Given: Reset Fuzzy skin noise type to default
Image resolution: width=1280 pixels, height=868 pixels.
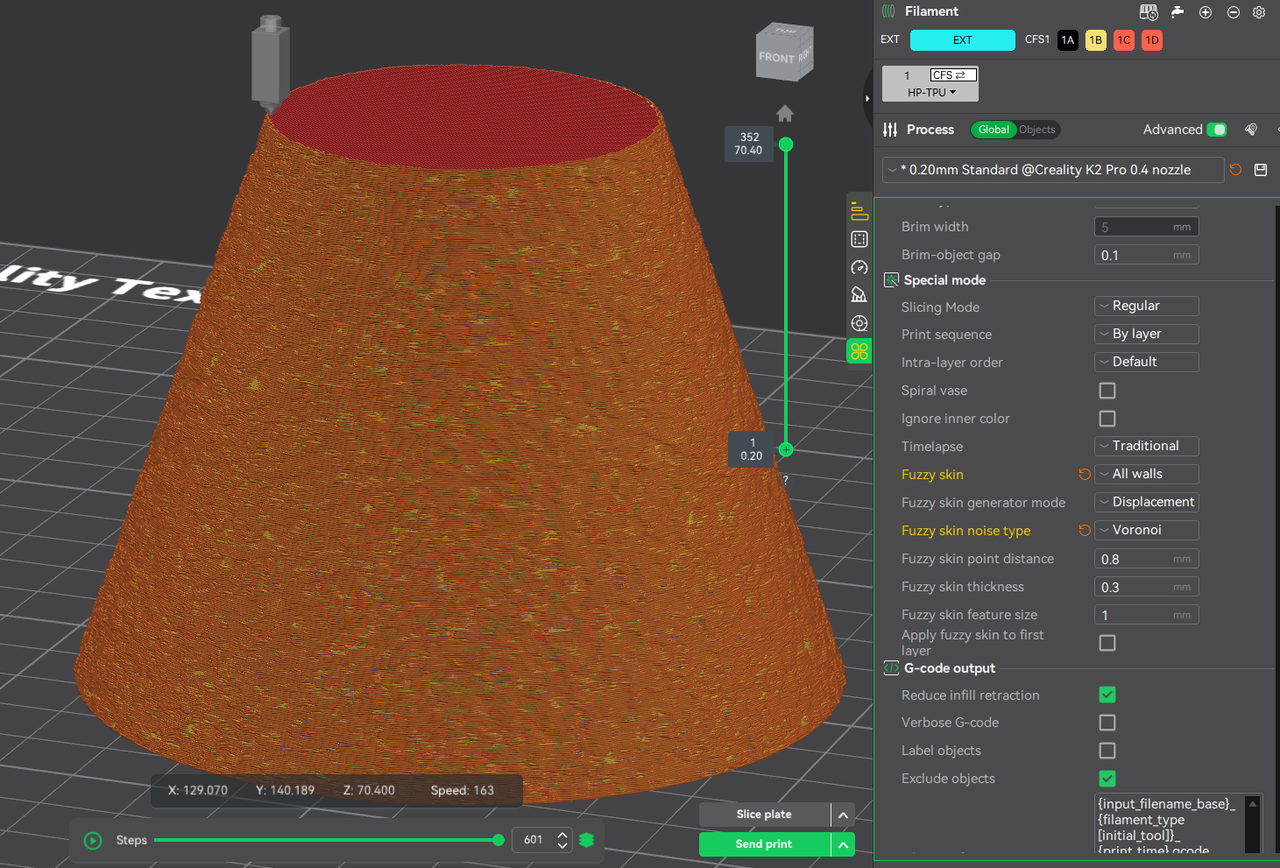Looking at the screenshot, I should [x=1084, y=531].
